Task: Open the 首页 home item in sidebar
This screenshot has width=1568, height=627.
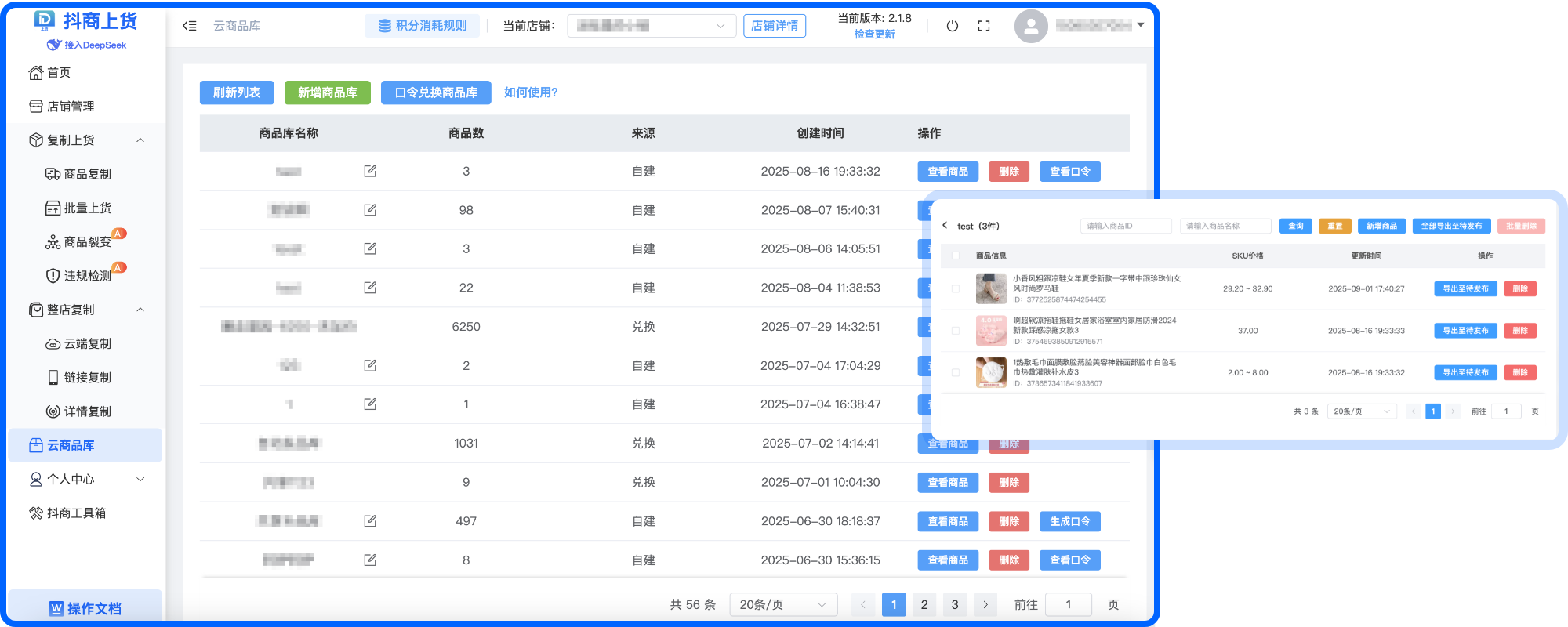Action: pyautogui.click(x=59, y=73)
